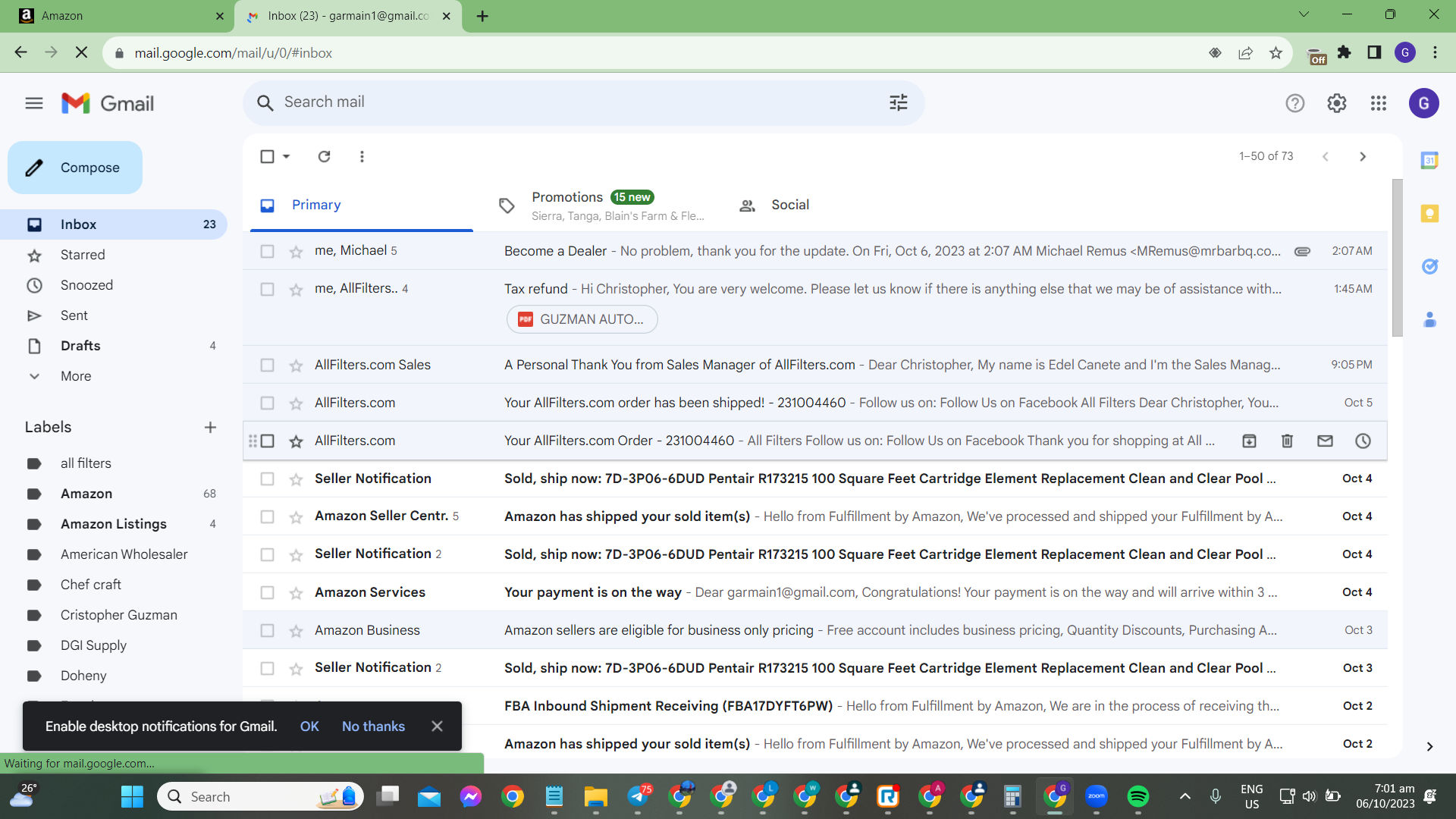Viewport: 1456px width, 819px height.
Task: Select the Tax refund email checkbox
Action: coord(267,289)
